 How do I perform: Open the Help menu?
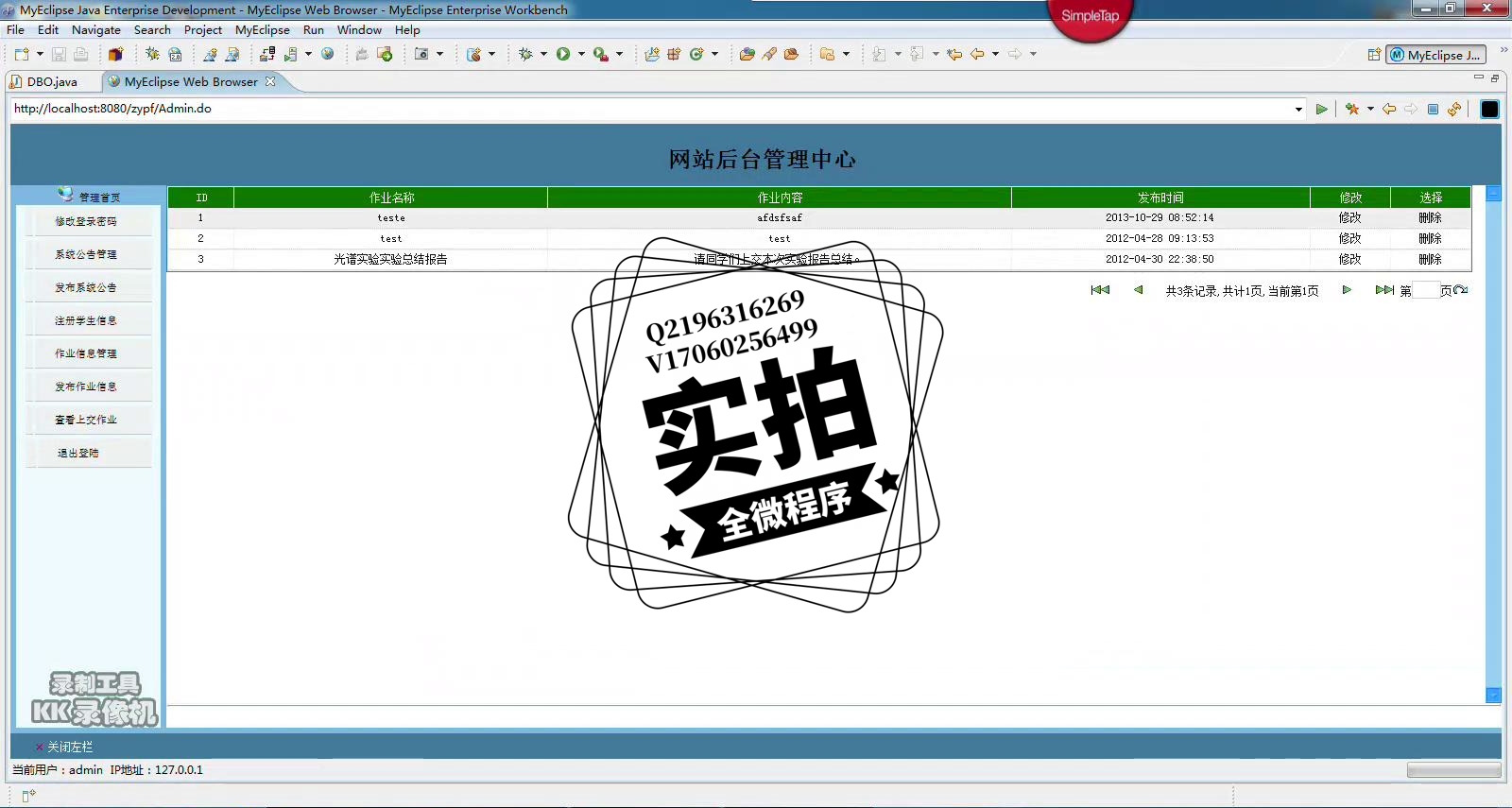tap(407, 29)
